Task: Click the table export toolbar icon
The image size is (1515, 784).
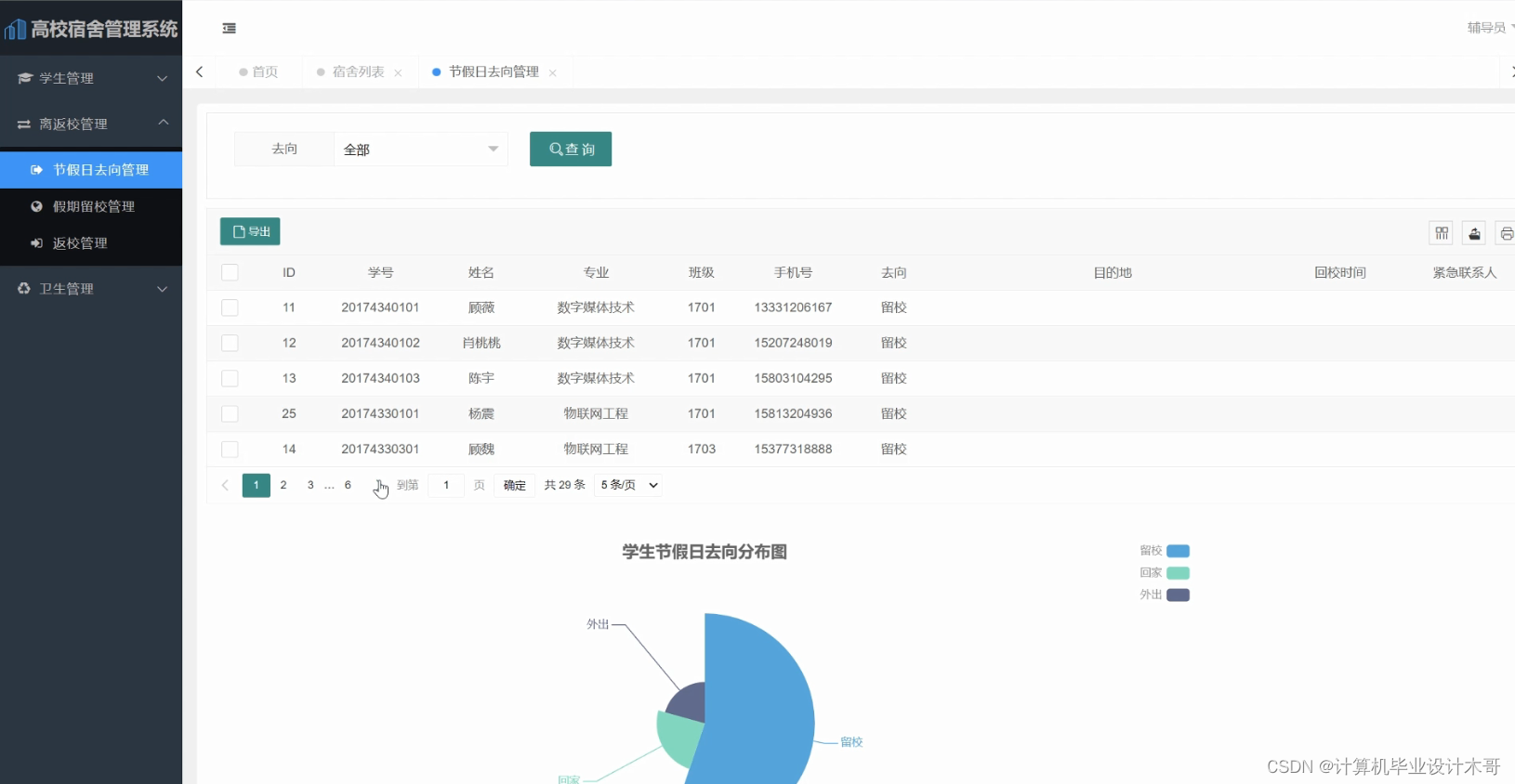Action: point(1474,233)
